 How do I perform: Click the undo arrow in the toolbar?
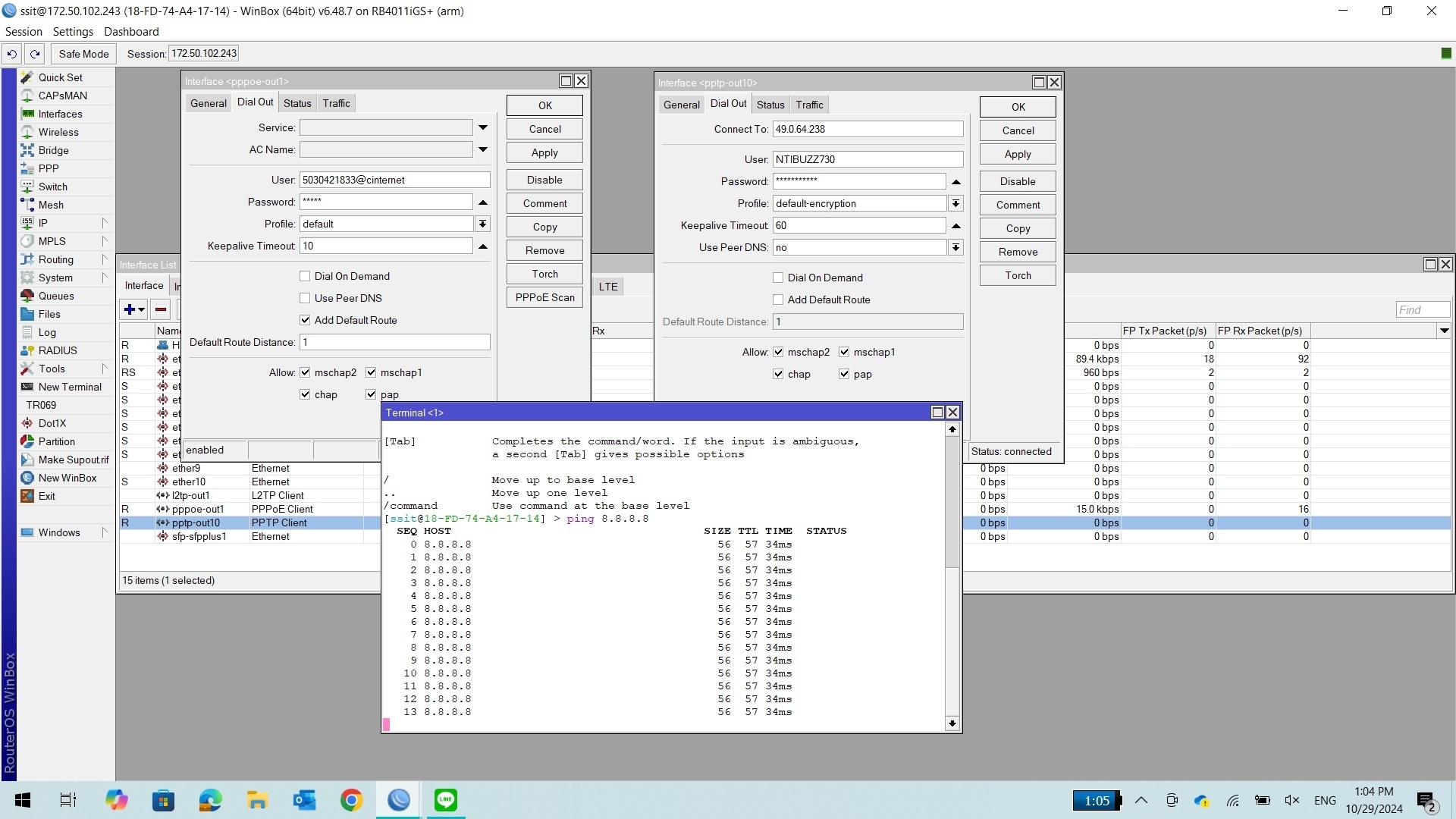(11, 54)
